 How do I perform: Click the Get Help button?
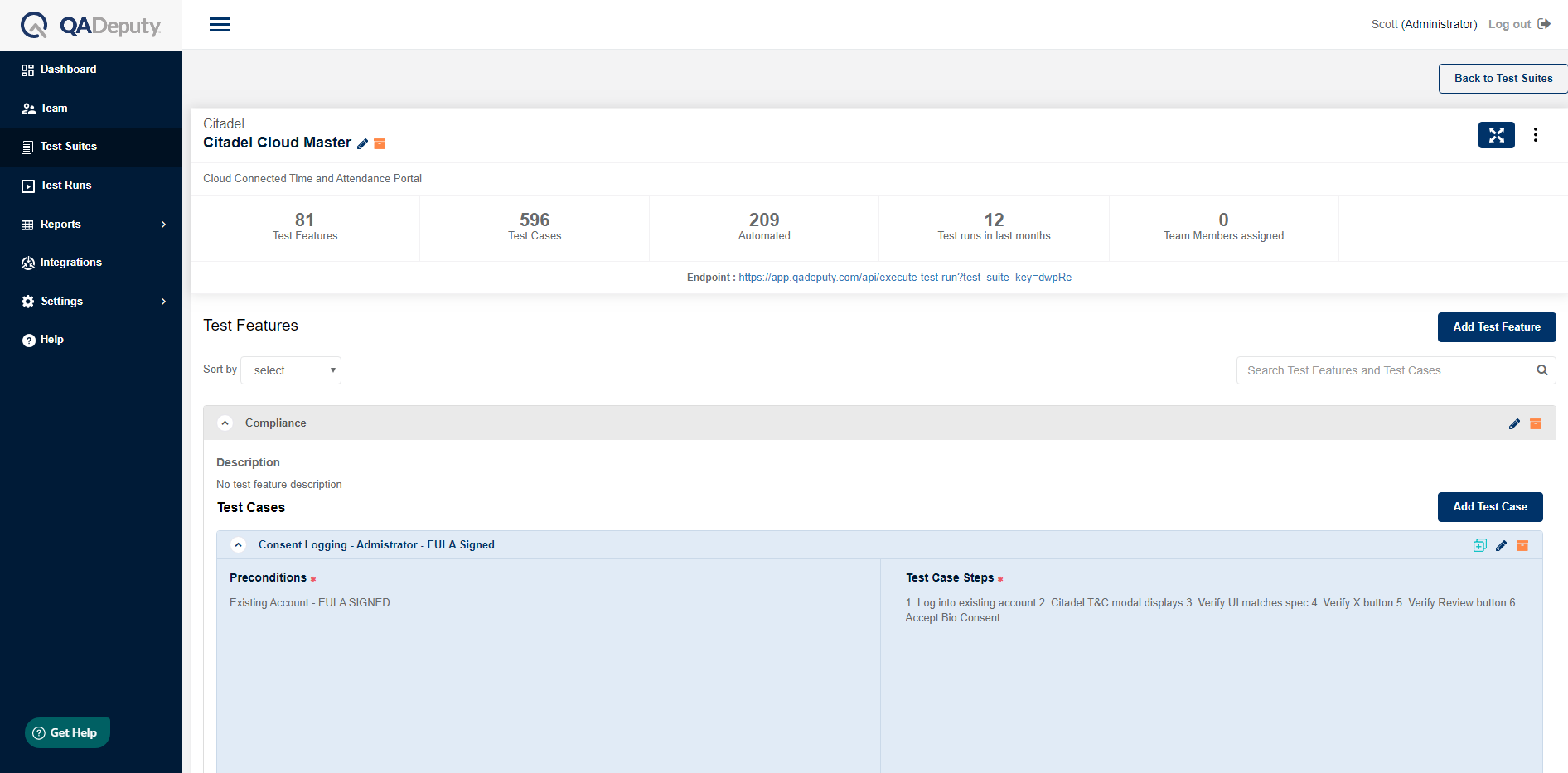(x=67, y=733)
